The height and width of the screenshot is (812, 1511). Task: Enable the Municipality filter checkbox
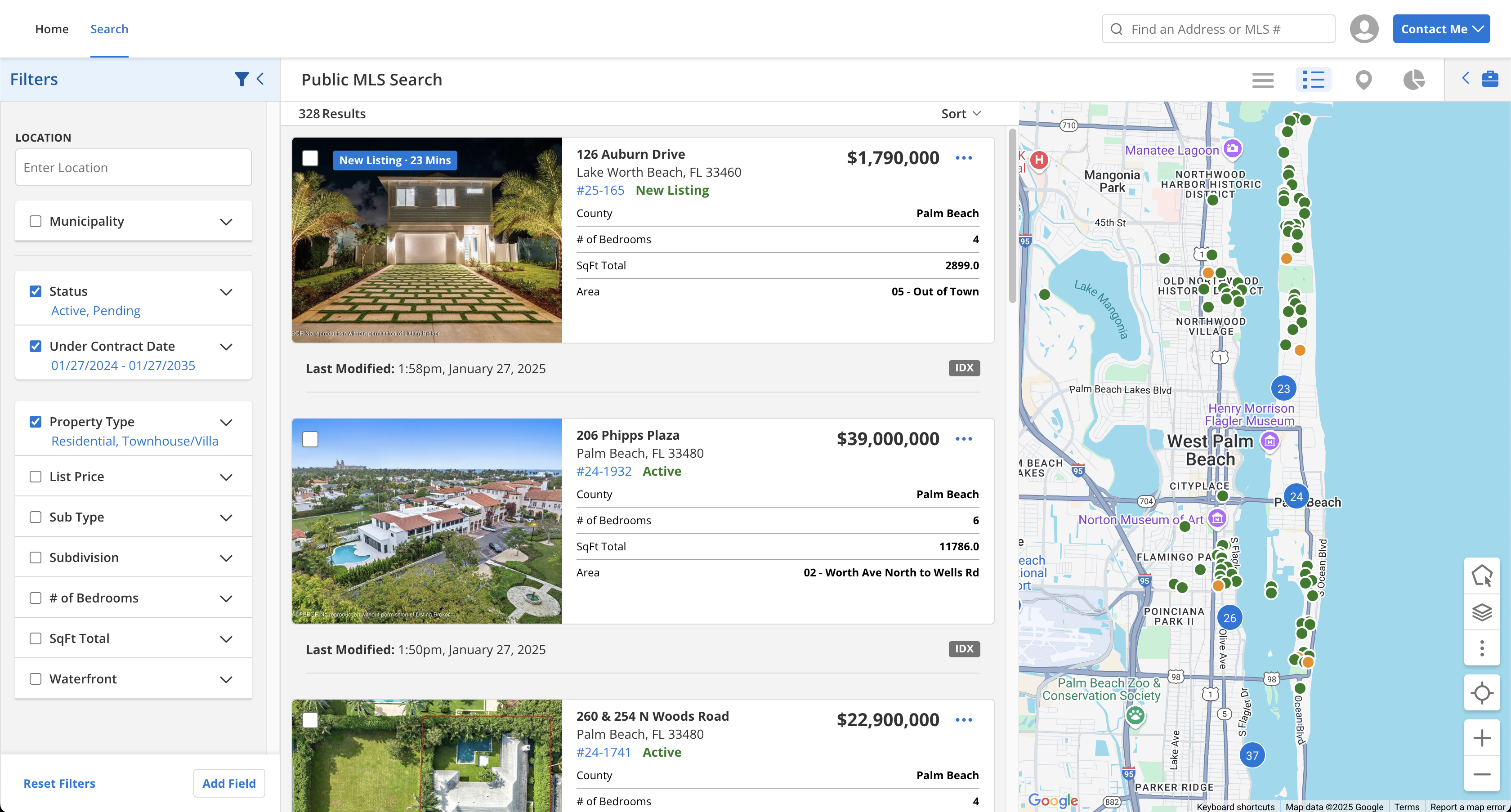36,221
